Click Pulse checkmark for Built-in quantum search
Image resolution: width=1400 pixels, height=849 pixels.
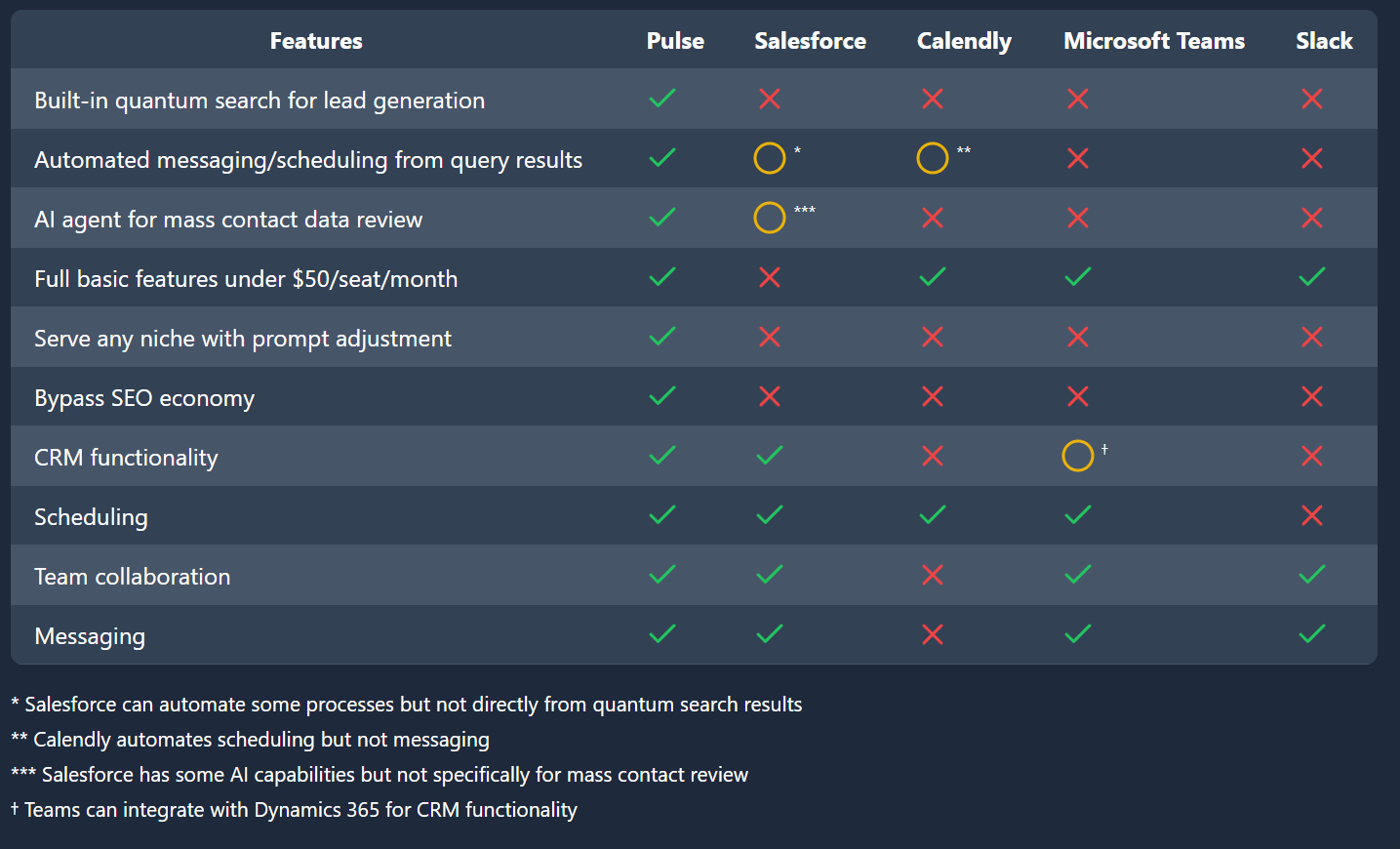(x=662, y=99)
